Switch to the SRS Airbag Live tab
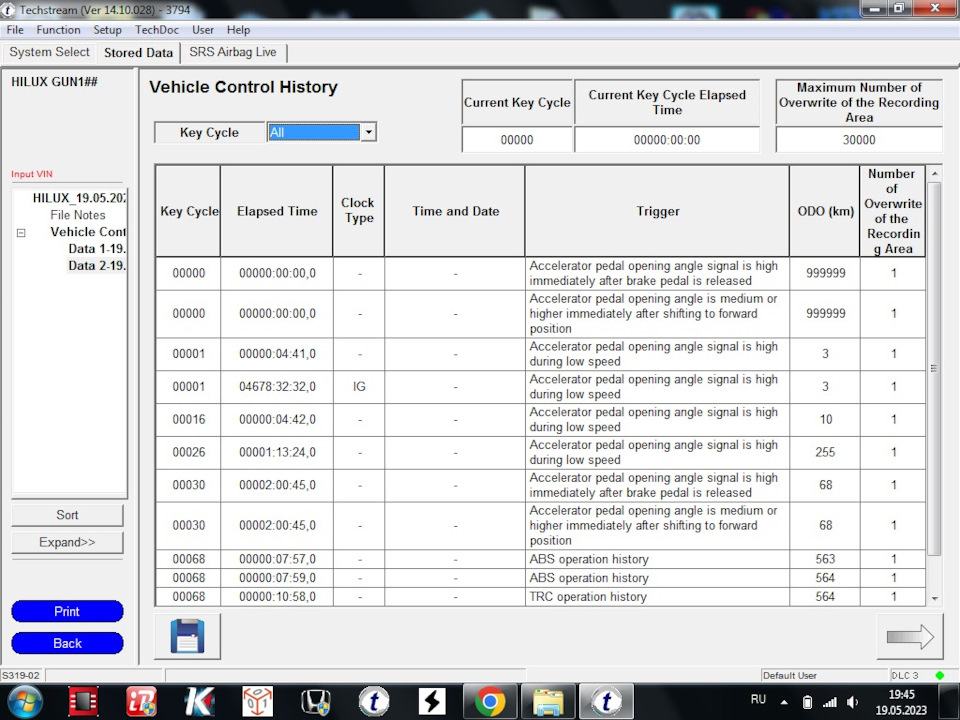The image size is (960, 720). (x=233, y=52)
